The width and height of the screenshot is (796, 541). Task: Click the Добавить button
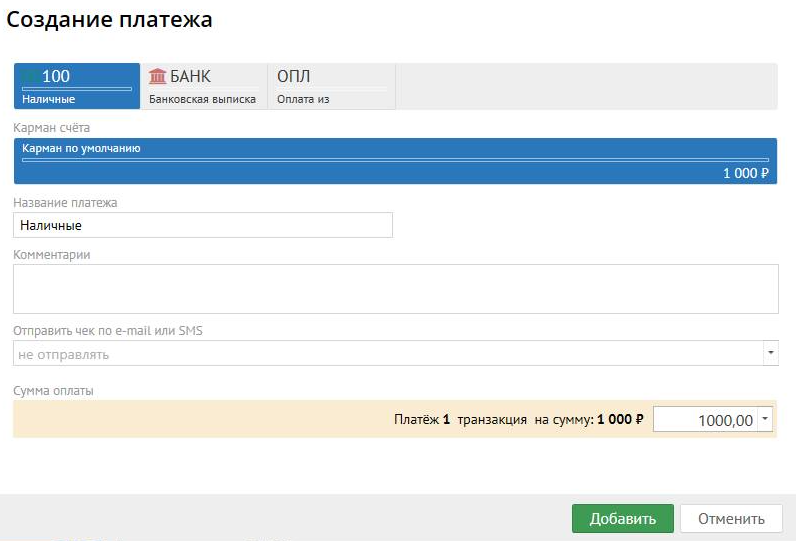point(623,519)
